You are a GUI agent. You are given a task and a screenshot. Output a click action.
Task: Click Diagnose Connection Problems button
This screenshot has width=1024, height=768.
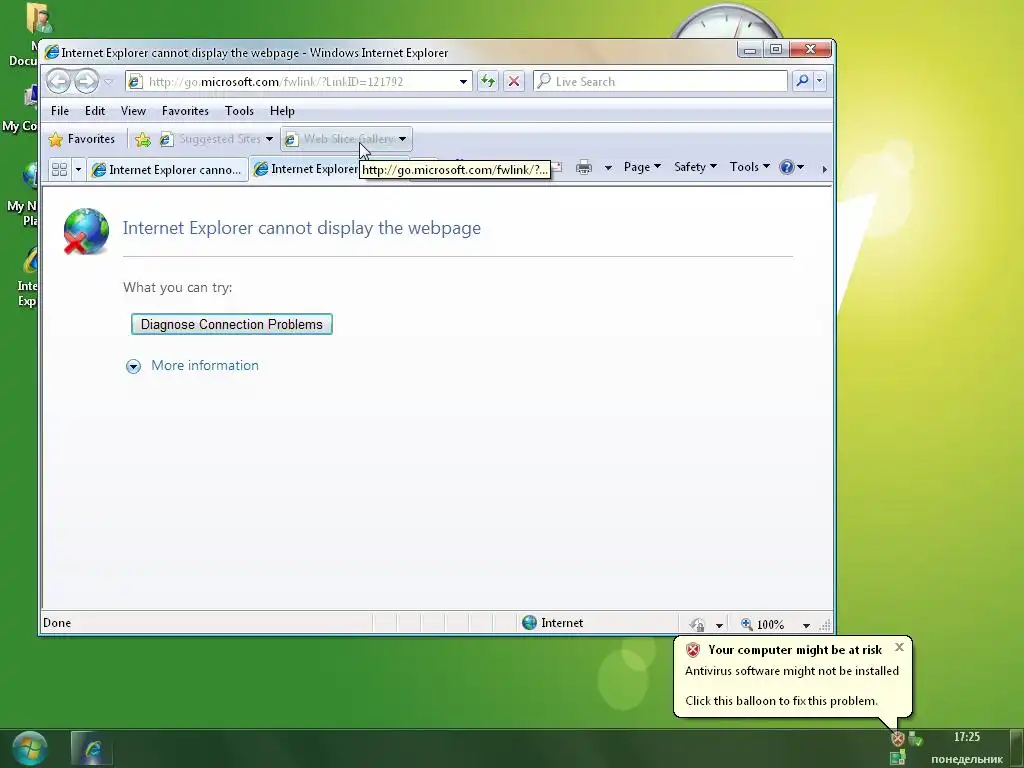click(232, 324)
